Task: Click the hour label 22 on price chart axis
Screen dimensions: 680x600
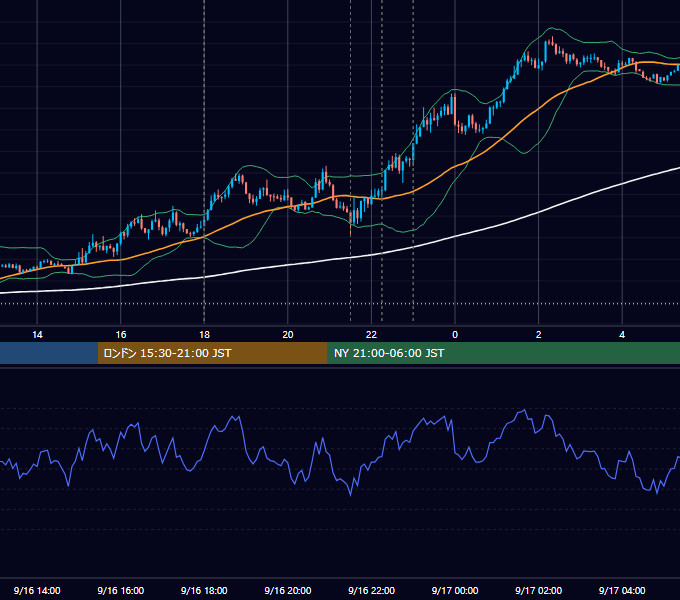Action: 371,335
